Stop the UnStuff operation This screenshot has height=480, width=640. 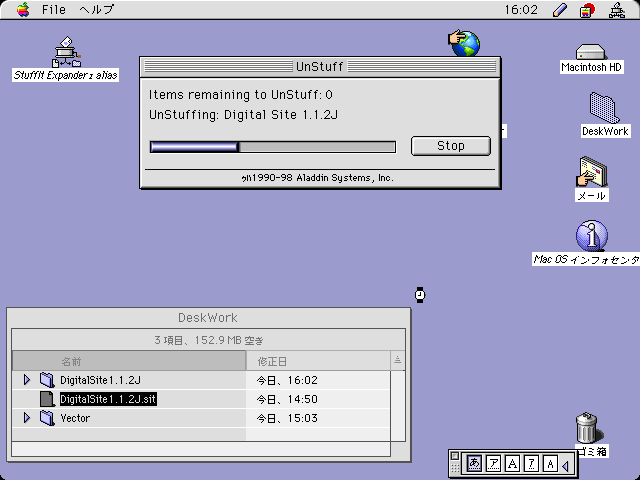(451, 146)
